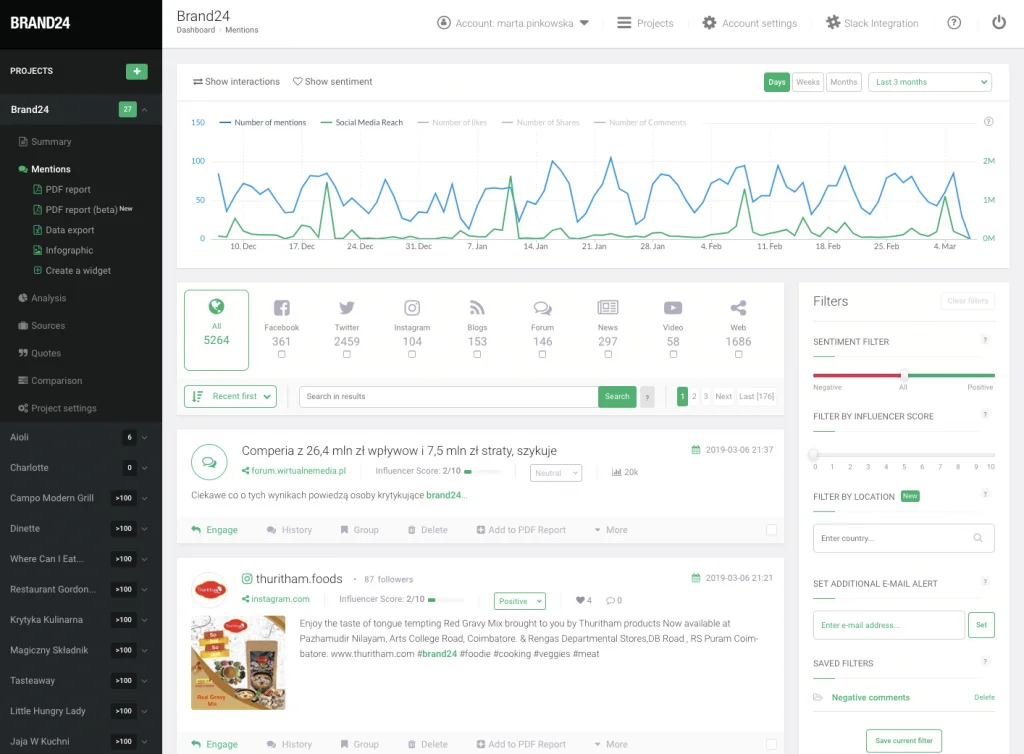The image size is (1024, 754).
Task: Click Save current filter button
Action: coord(903,741)
